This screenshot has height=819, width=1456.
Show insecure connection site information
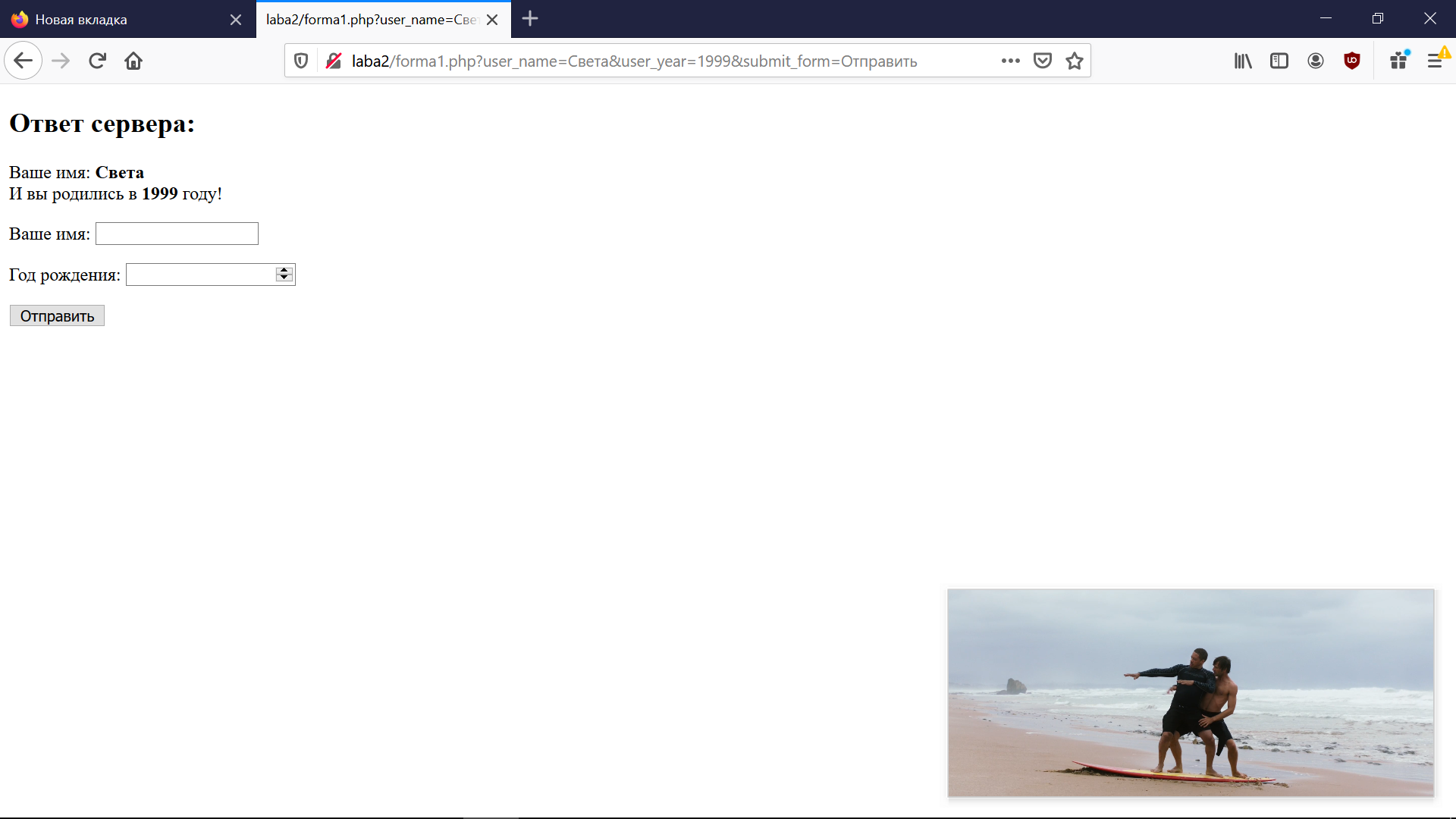point(333,61)
